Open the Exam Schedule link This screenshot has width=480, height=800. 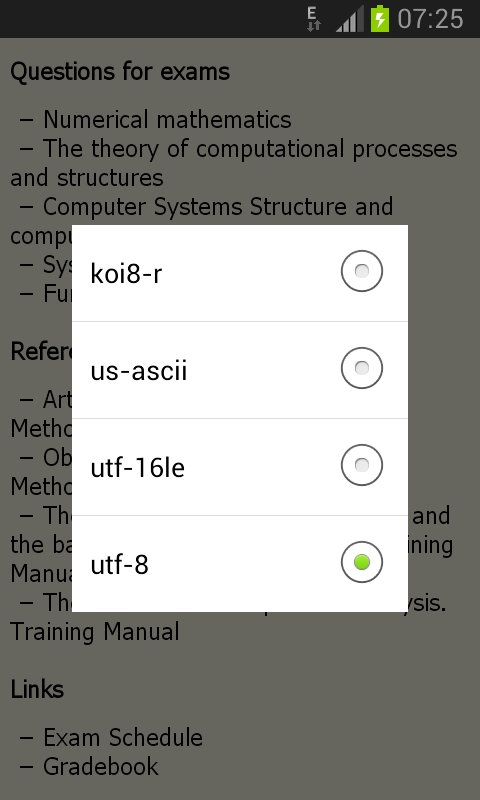pyautogui.click(x=123, y=738)
